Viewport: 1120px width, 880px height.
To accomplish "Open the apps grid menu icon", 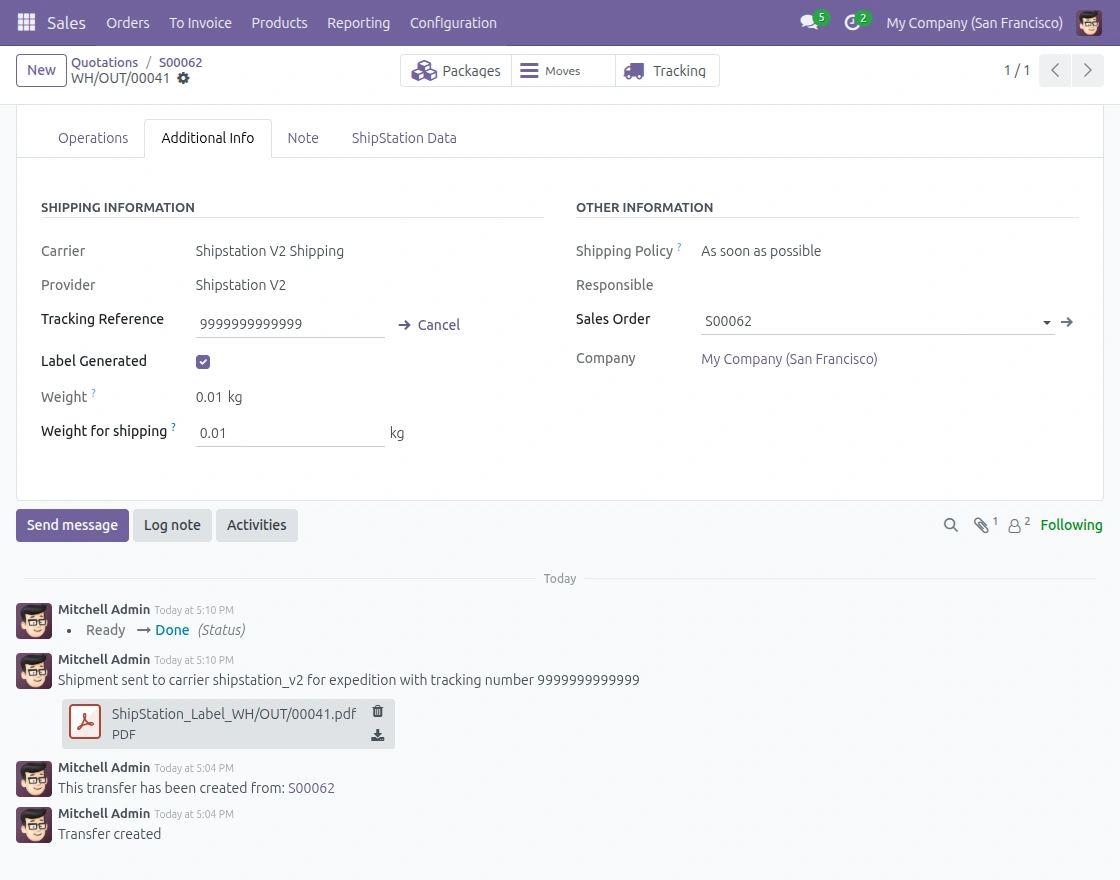I will tap(26, 22).
